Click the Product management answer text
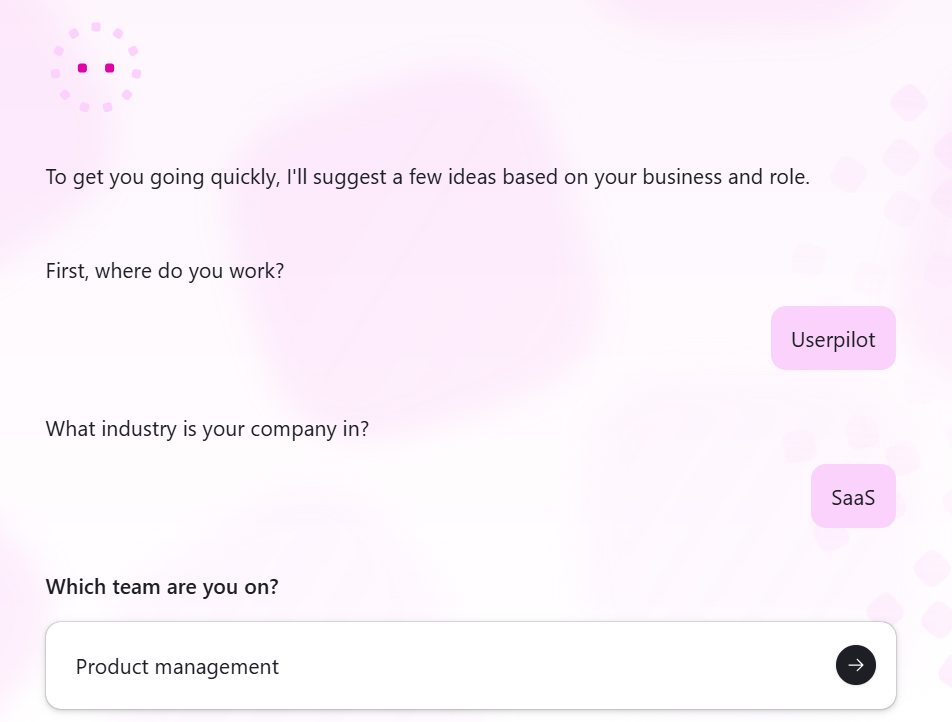 177,666
